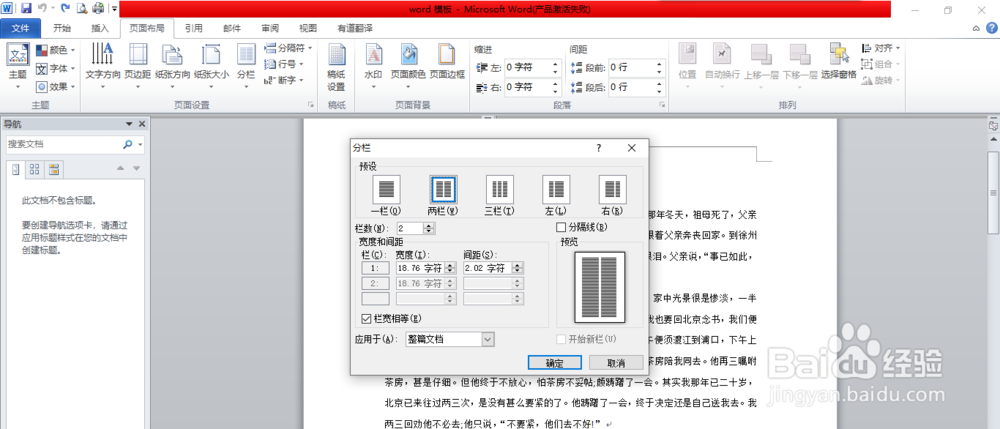Click the OK (确定) button

[x=555, y=363]
